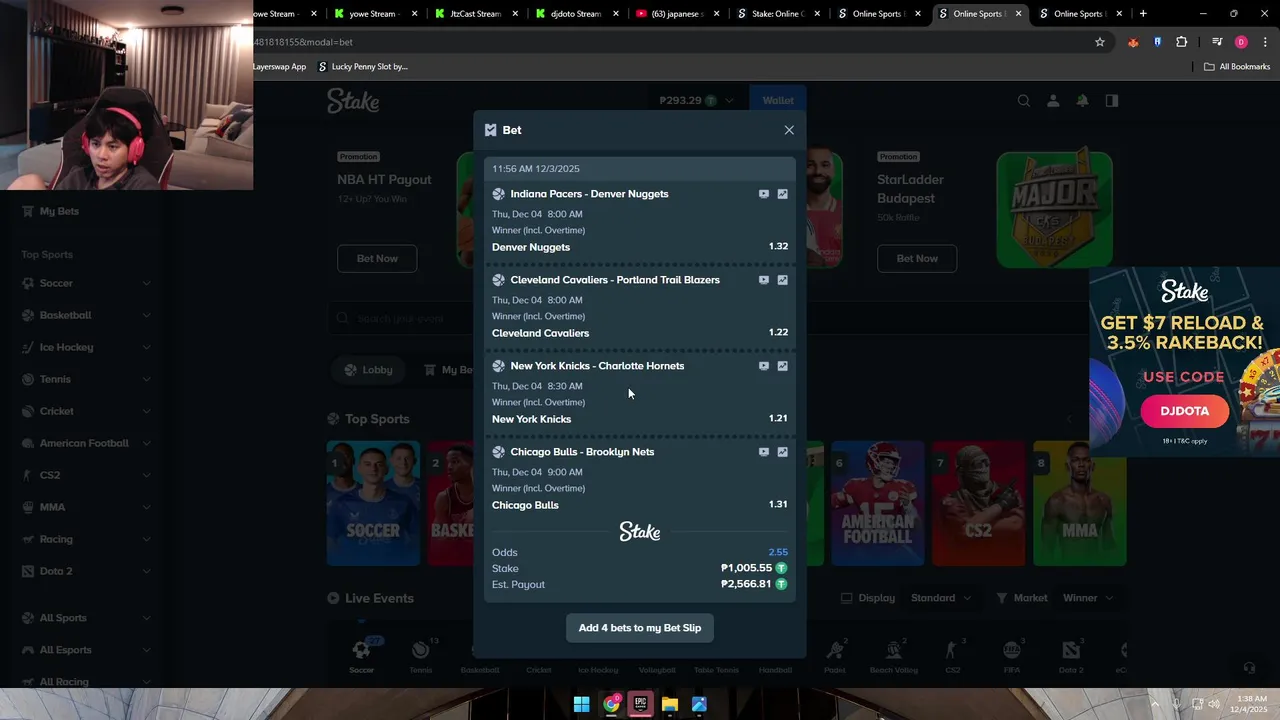Select Soccer in Live Events strip
The width and height of the screenshot is (1280, 720).
pos(361,655)
